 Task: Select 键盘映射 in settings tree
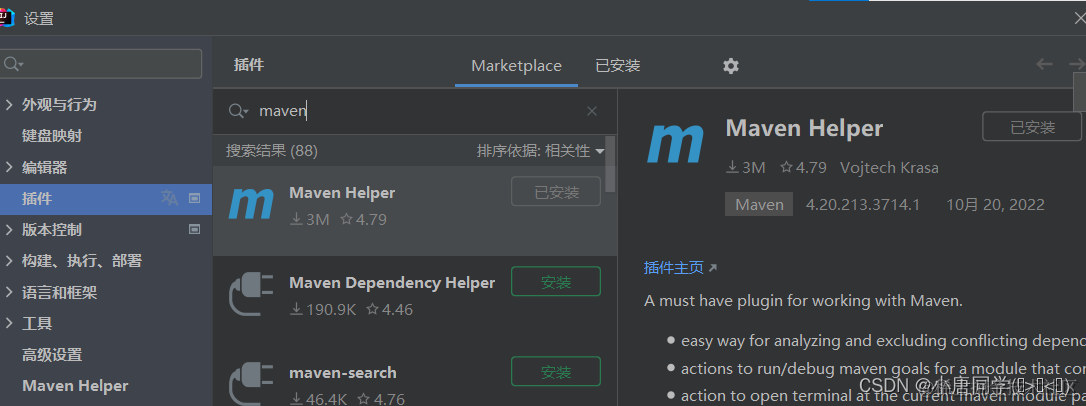[52, 136]
